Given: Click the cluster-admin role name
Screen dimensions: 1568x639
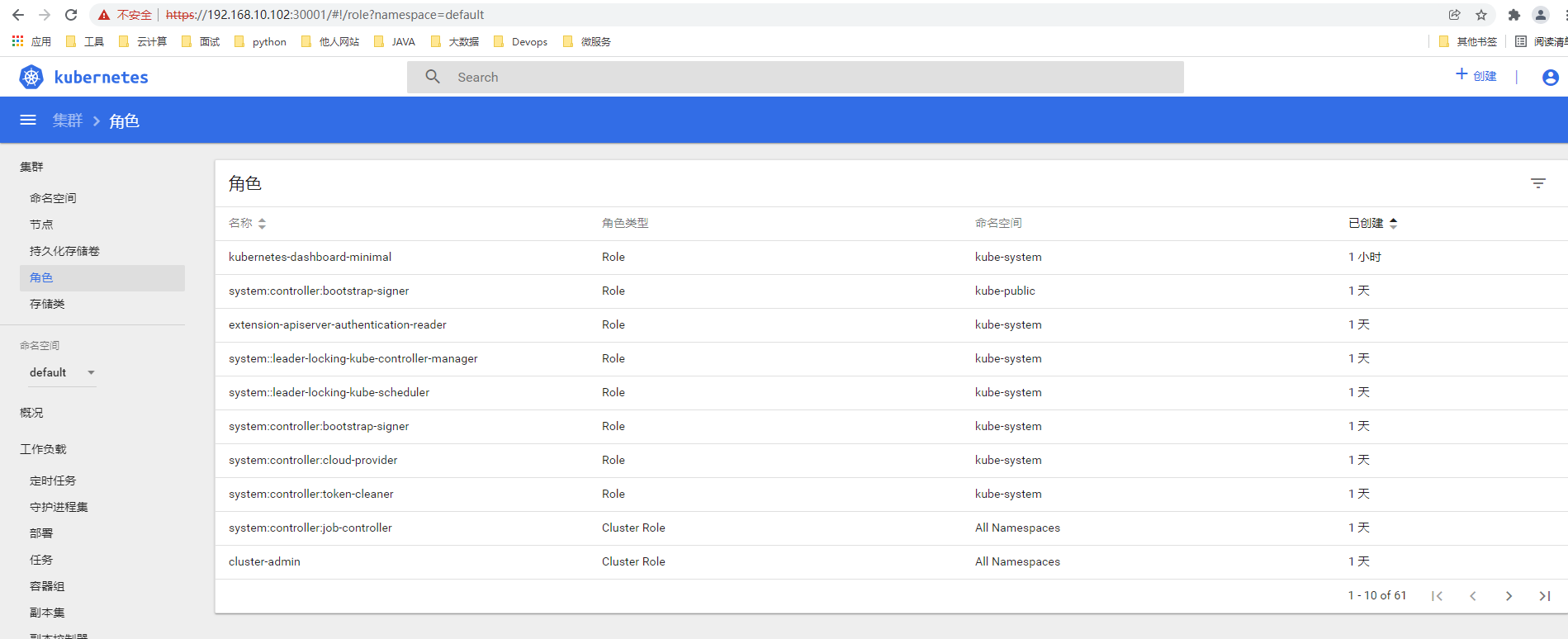Looking at the screenshot, I should [264, 561].
